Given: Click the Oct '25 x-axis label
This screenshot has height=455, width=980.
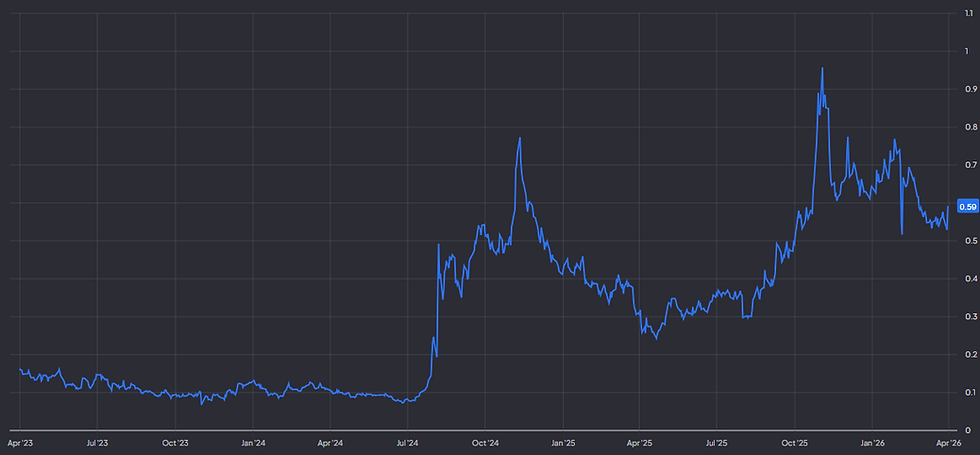Looking at the screenshot, I should point(795,443).
